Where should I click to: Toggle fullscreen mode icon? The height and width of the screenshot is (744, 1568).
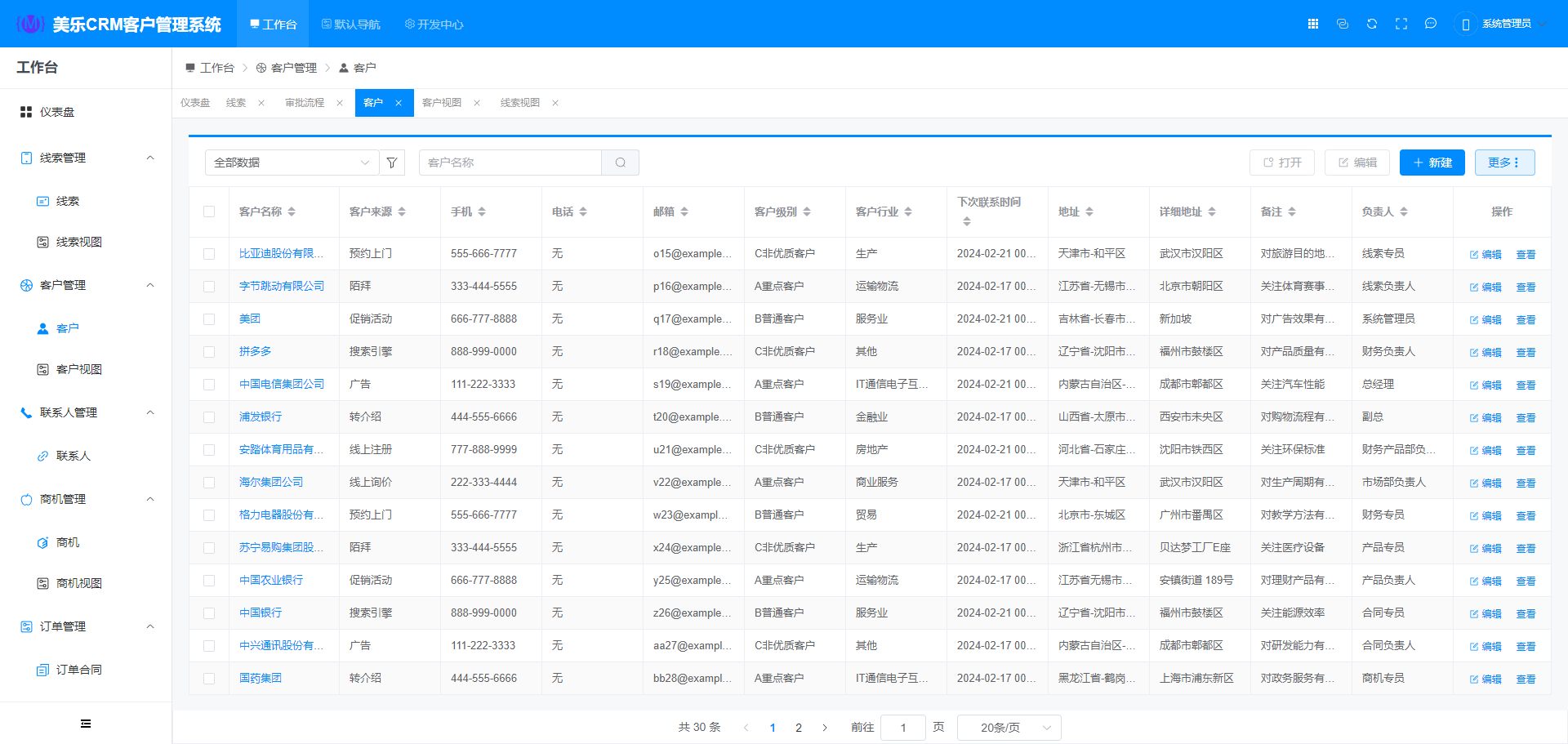[1401, 24]
